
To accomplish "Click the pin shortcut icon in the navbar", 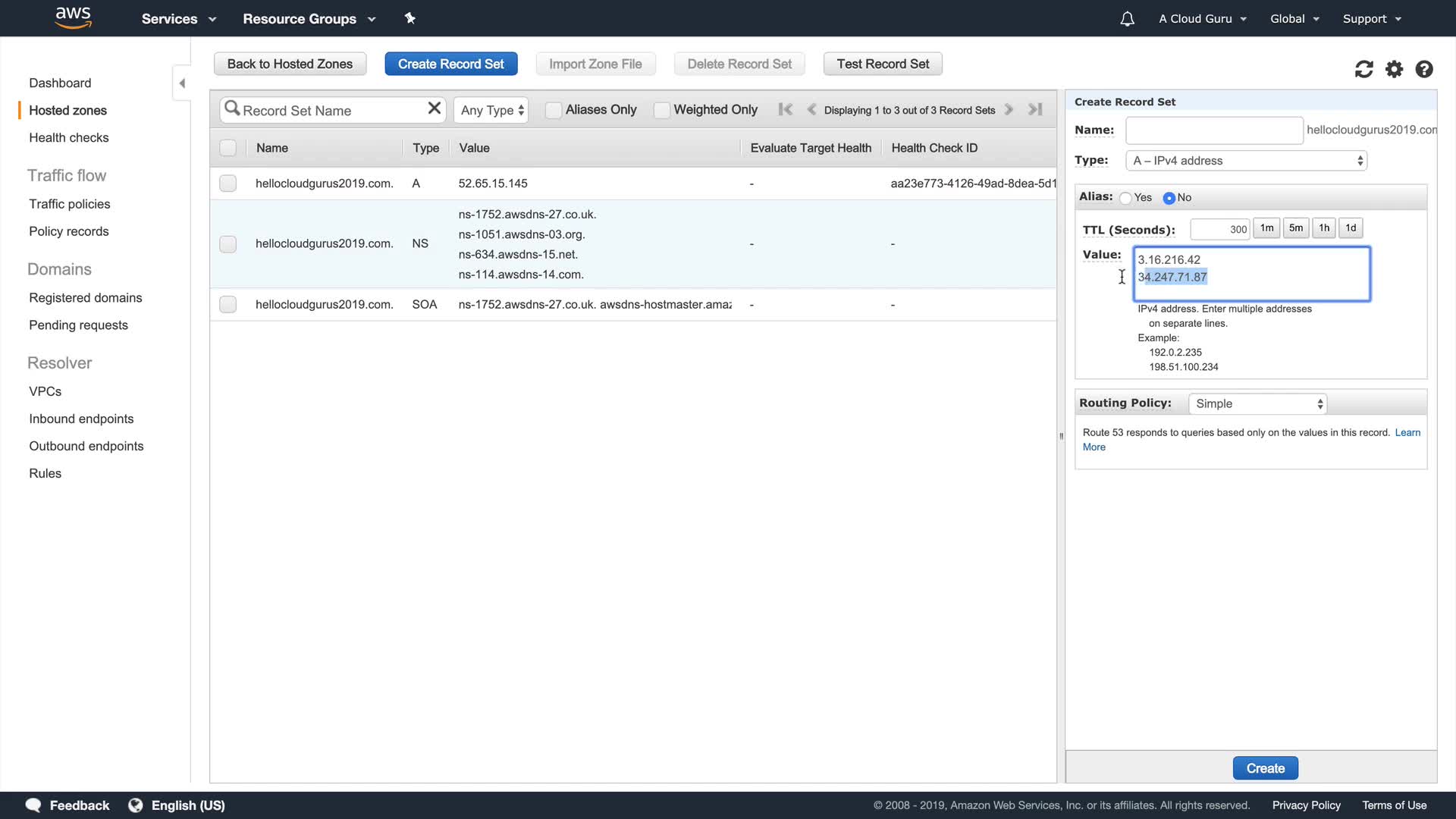I will (x=409, y=18).
